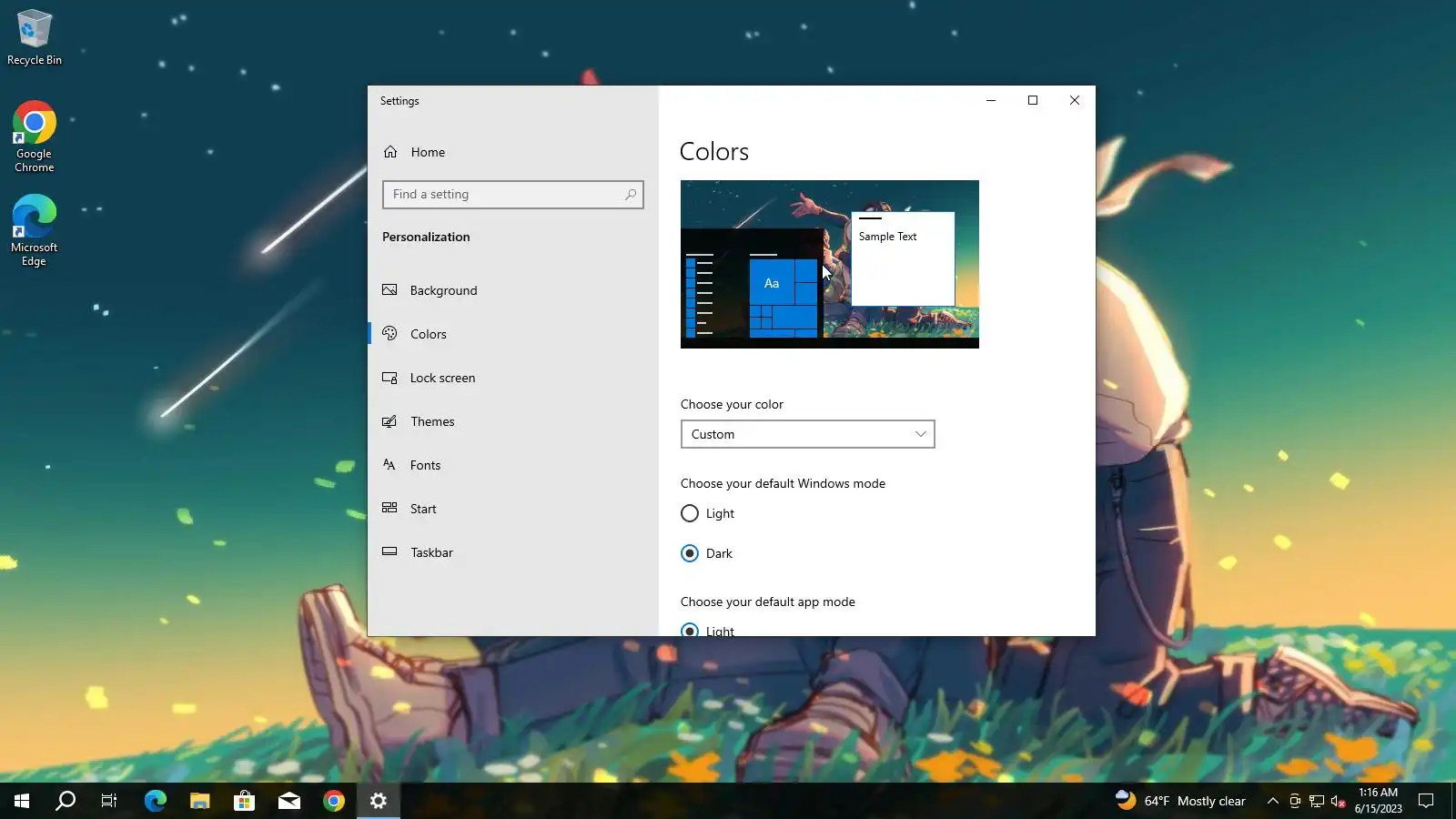
Task: Open the Background personalization page
Action: [x=513, y=290]
